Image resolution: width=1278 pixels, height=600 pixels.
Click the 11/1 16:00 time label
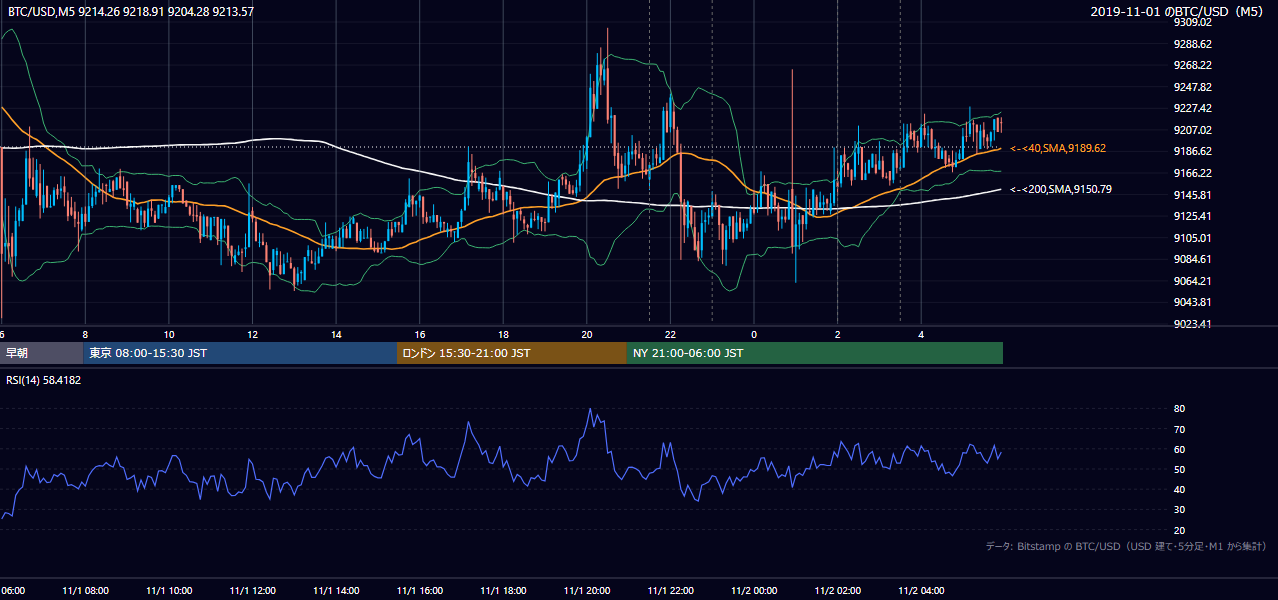coord(420,591)
